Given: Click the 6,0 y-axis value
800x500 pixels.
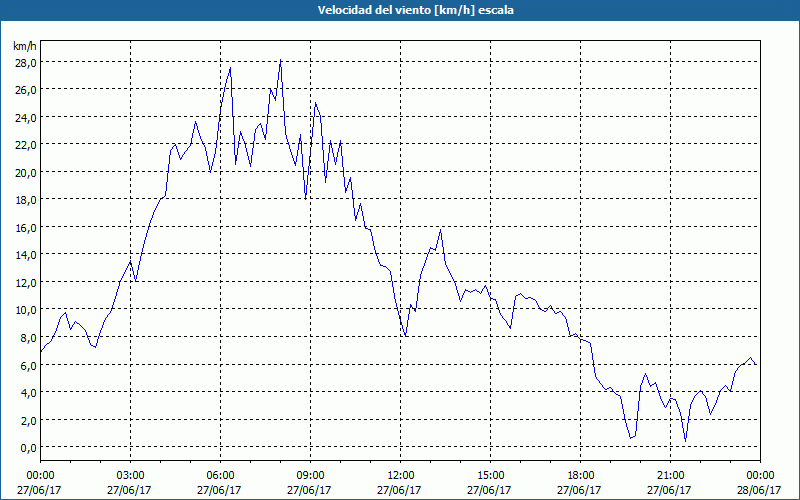Looking at the screenshot, I should pyautogui.click(x=28, y=365).
